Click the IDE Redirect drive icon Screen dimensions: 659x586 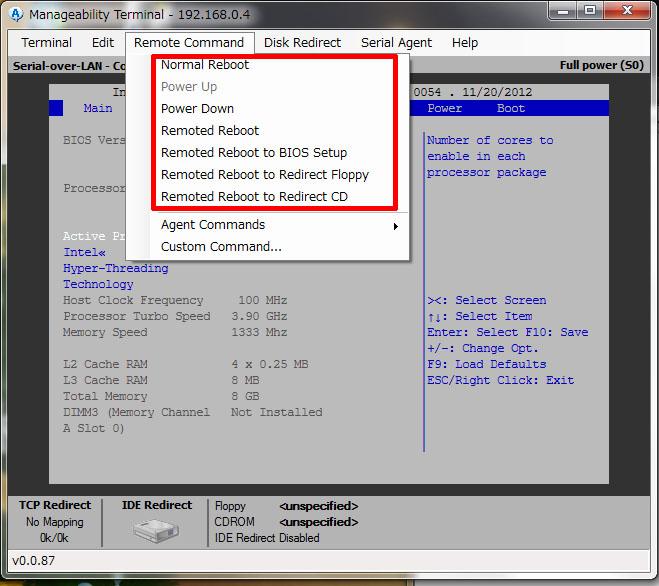(x=156, y=530)
